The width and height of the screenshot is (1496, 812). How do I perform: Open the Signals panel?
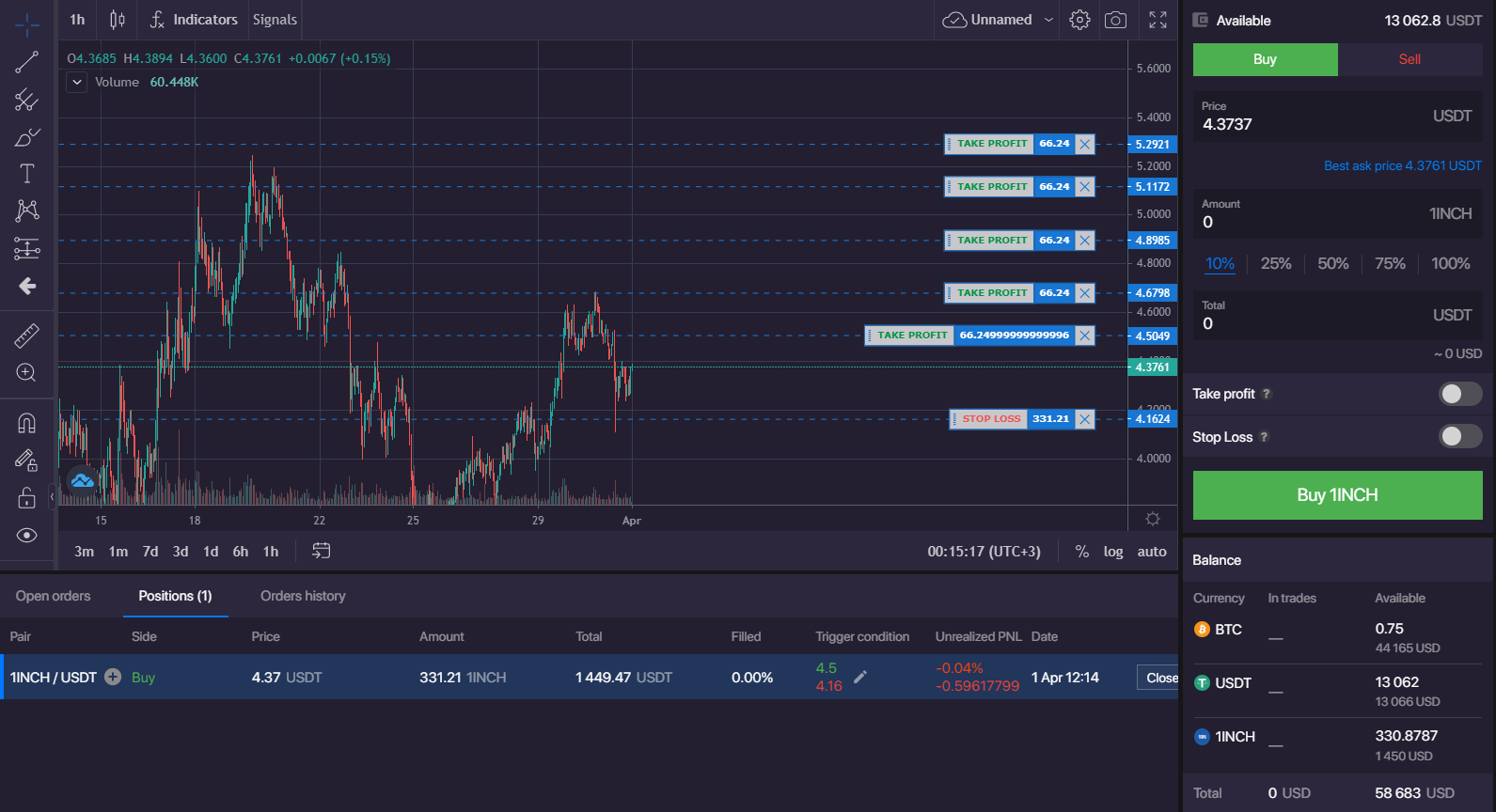coord(275,20)
